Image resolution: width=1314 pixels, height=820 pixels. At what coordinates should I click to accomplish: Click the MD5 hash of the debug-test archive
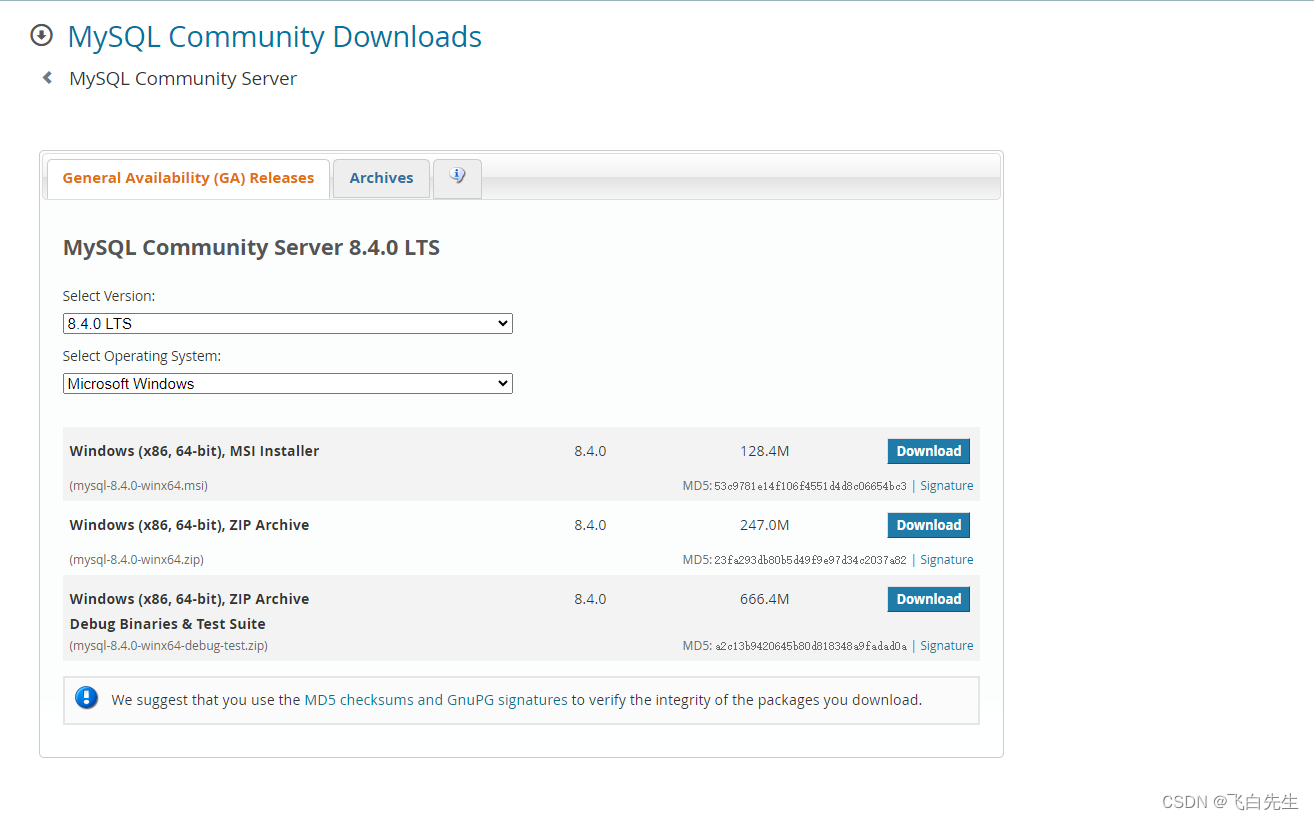pyautogui.click(x=811, y=646)
